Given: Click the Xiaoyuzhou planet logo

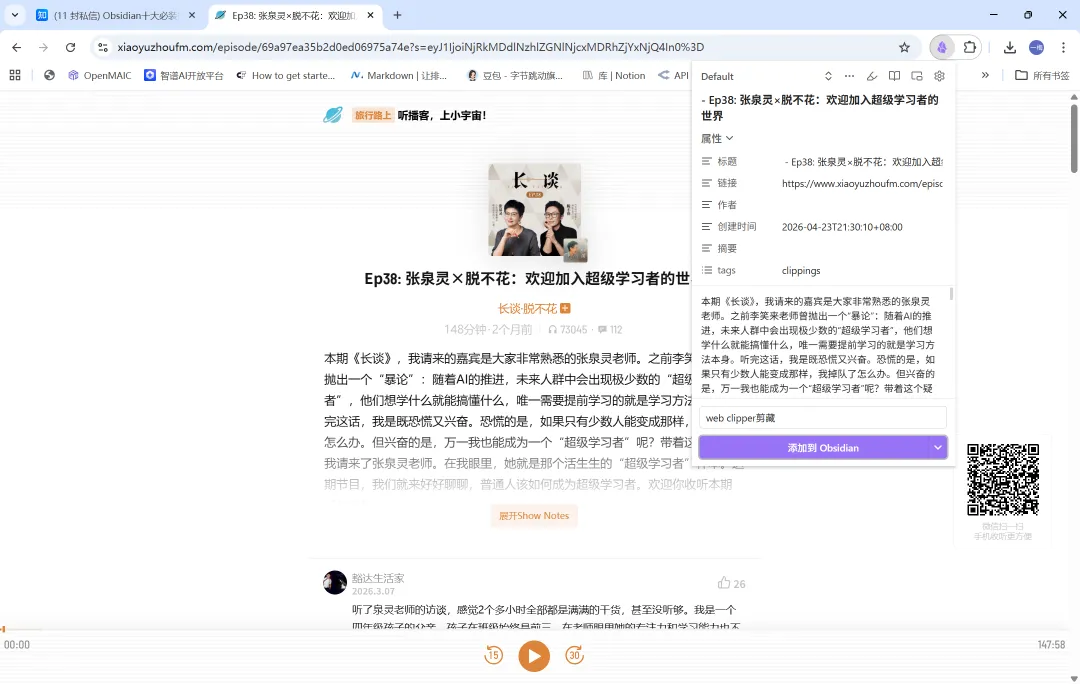Looking at the screenshot, I should pos(333,115).
